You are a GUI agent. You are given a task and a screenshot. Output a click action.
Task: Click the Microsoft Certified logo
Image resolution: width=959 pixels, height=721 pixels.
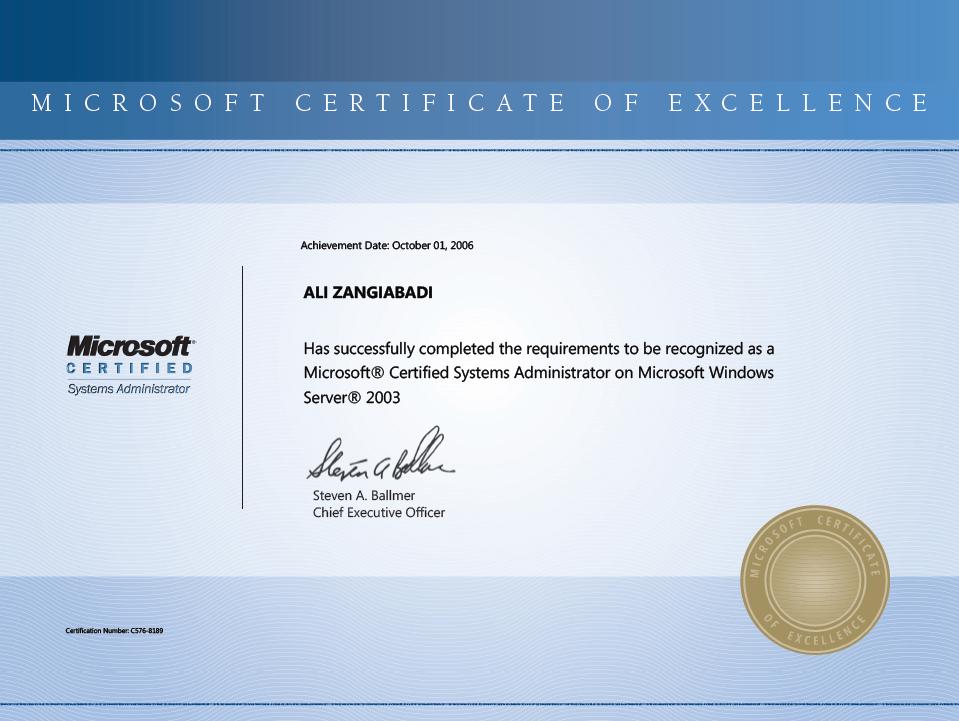pyautogui.click(x=130, y=365)
